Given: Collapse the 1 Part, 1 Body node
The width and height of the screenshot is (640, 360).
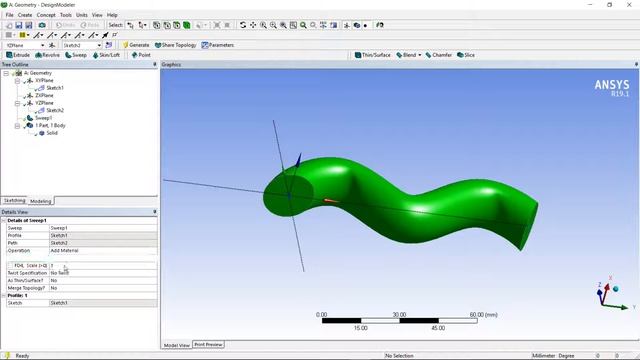Looking at the screenshot, I should pyautogui.click(x=17, y=126).
